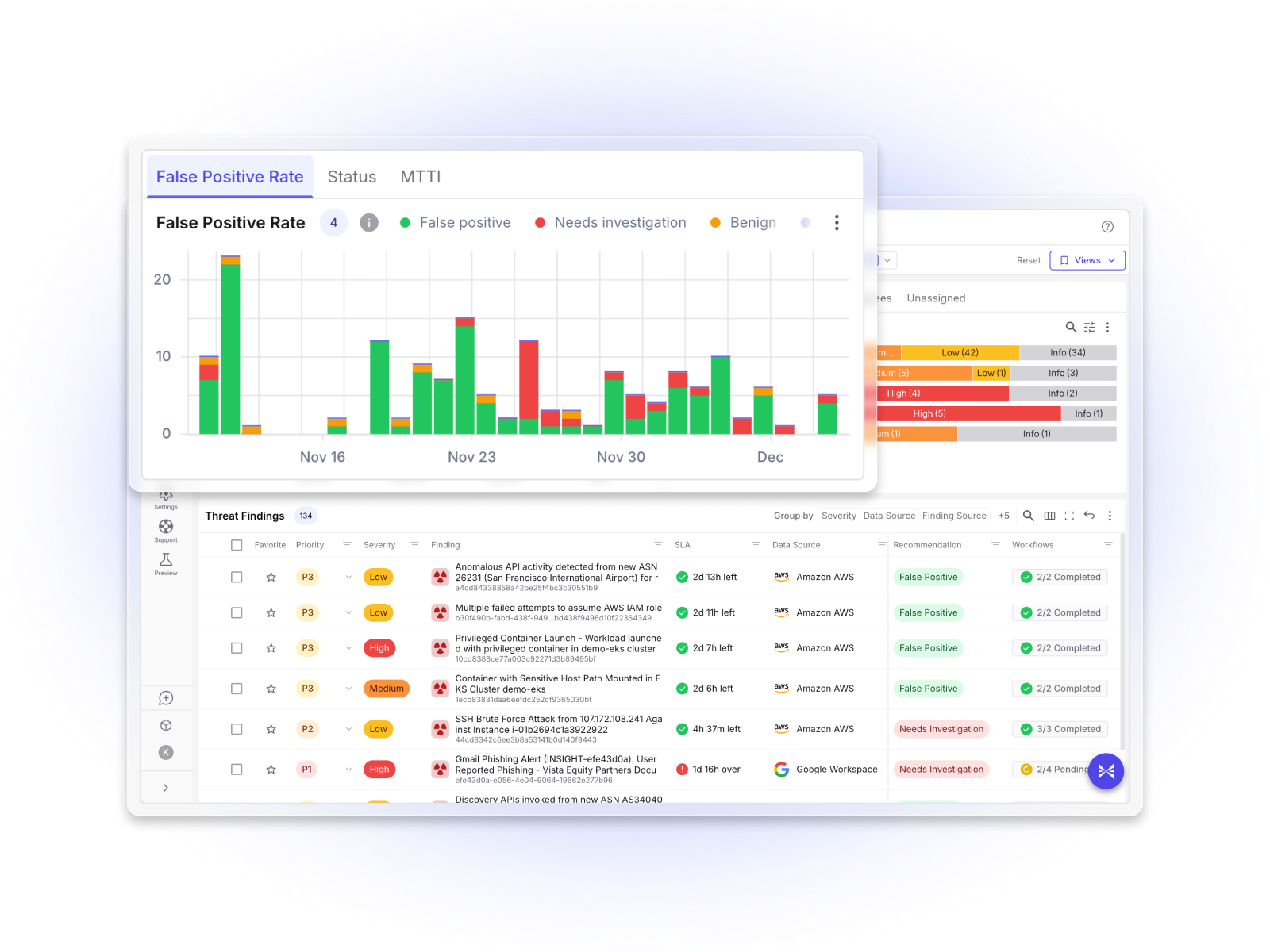Show the +5 more group-by options
This screenshot has height=952, width=1270.
click(x=1004, y=516)
